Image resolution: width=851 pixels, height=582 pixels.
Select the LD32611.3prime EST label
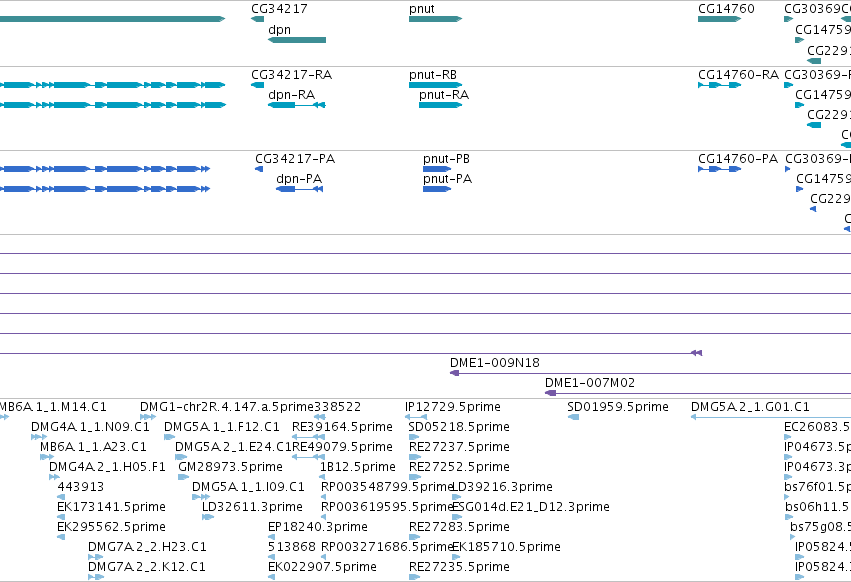pyautogui.click(x=252, y=507)
